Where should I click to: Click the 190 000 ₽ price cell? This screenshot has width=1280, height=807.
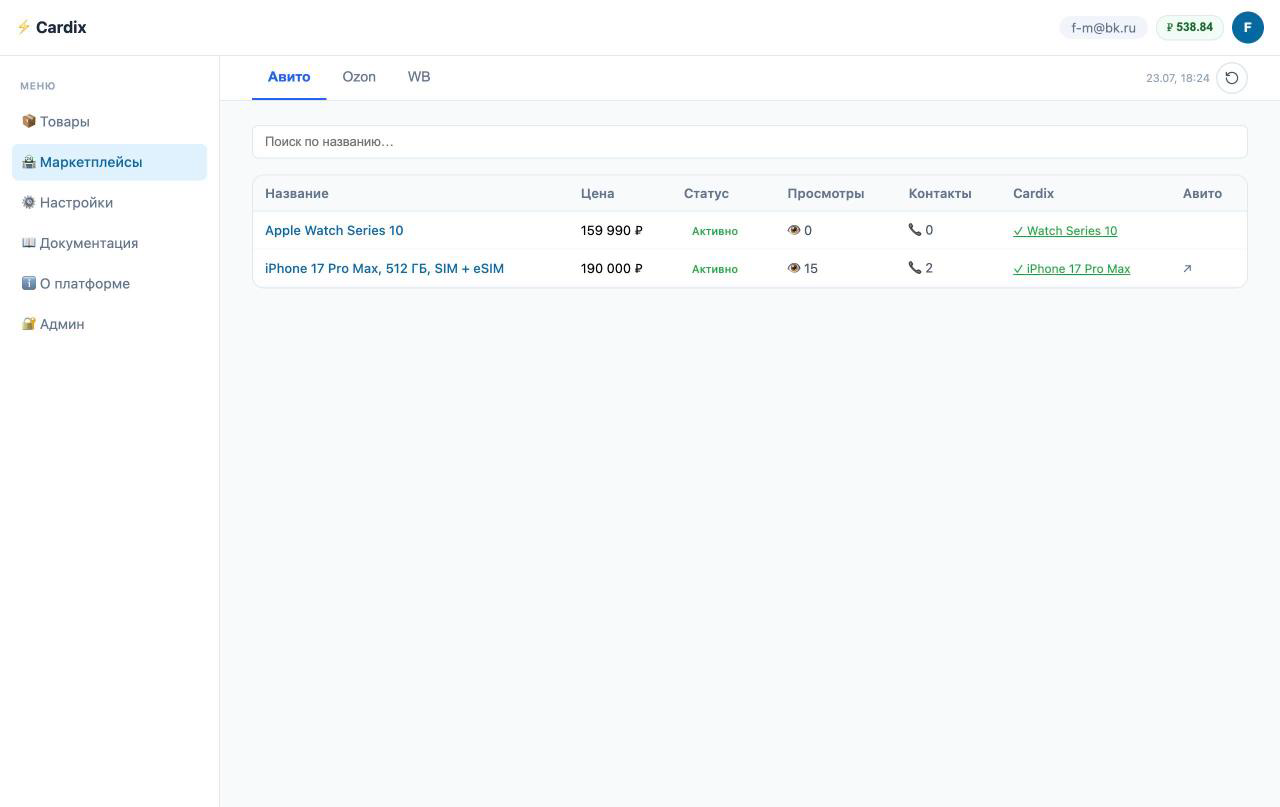(x=612, y=268)
